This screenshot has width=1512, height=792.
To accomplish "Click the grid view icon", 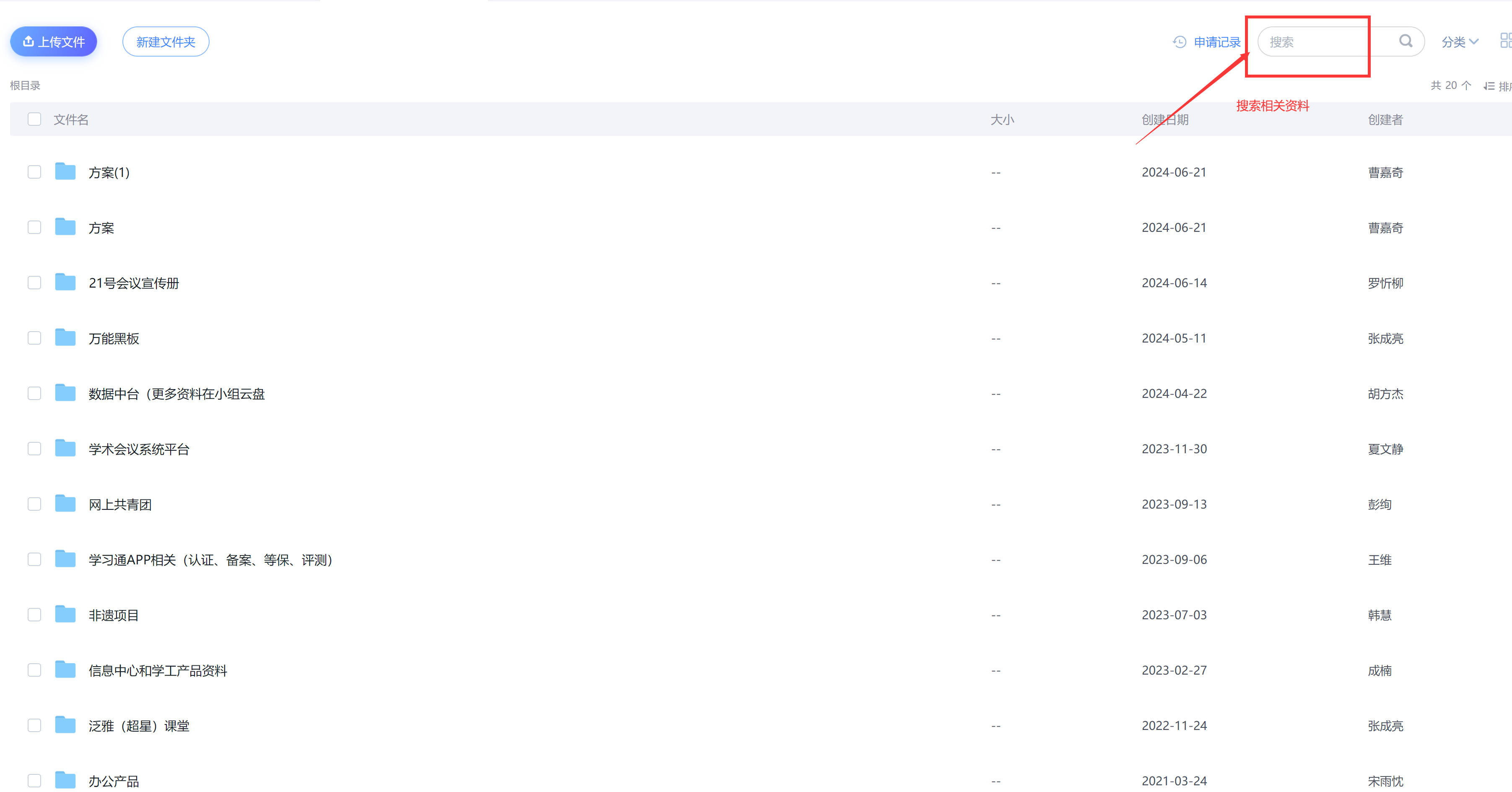I will 1505,41.
